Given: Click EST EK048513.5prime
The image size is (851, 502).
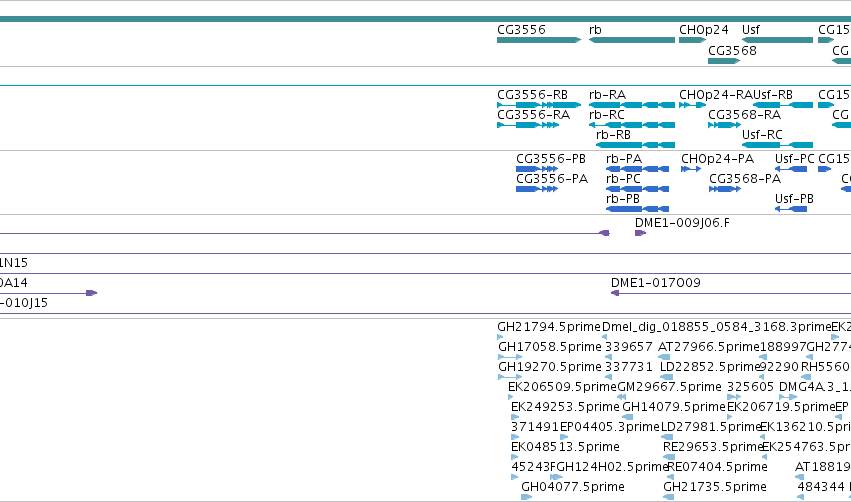Looking at the screenshot, I should coord(515,457).
